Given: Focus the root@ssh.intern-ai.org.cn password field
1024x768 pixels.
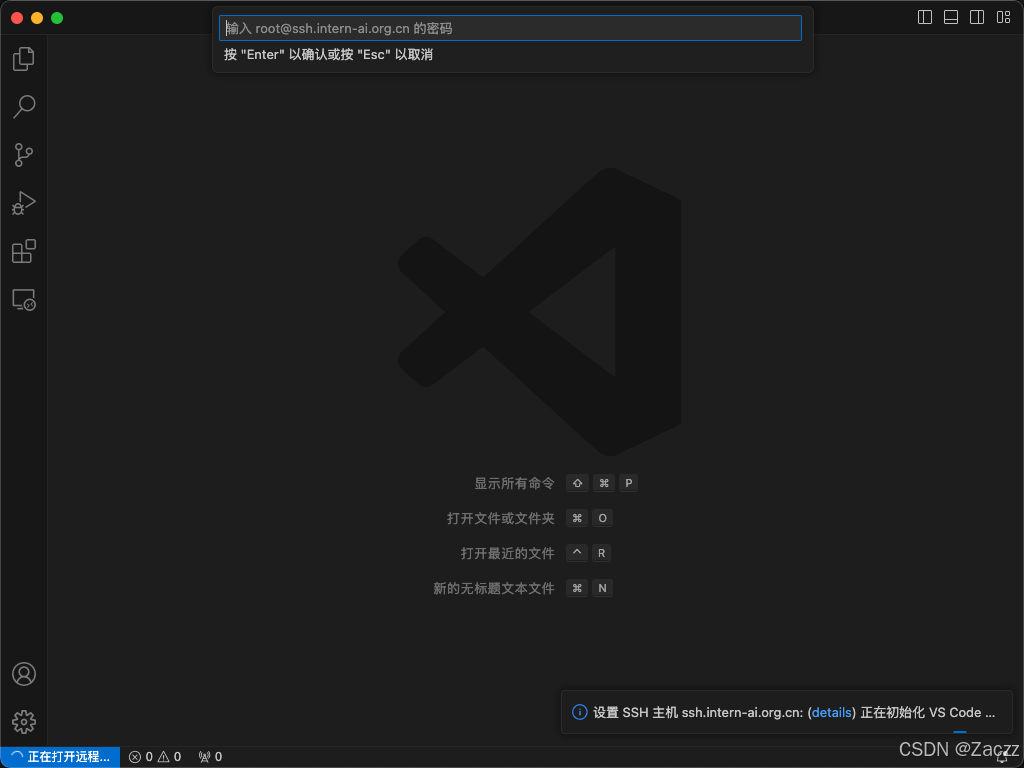Looking at the screenshot, I should [x=510, y=28].
